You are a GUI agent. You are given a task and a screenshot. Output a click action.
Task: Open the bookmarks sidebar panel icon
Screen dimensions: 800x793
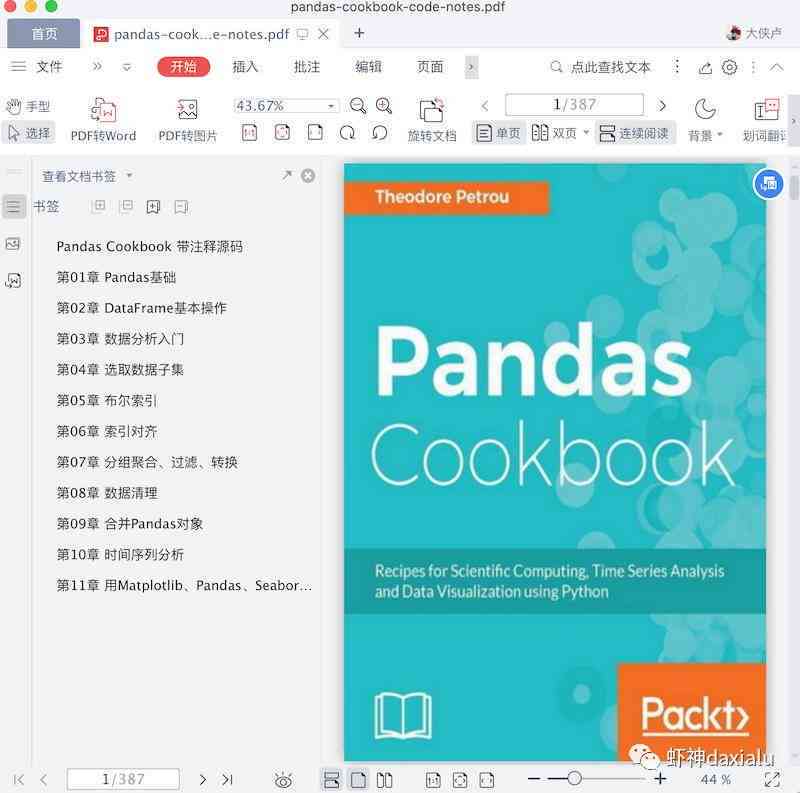(14, 206)
